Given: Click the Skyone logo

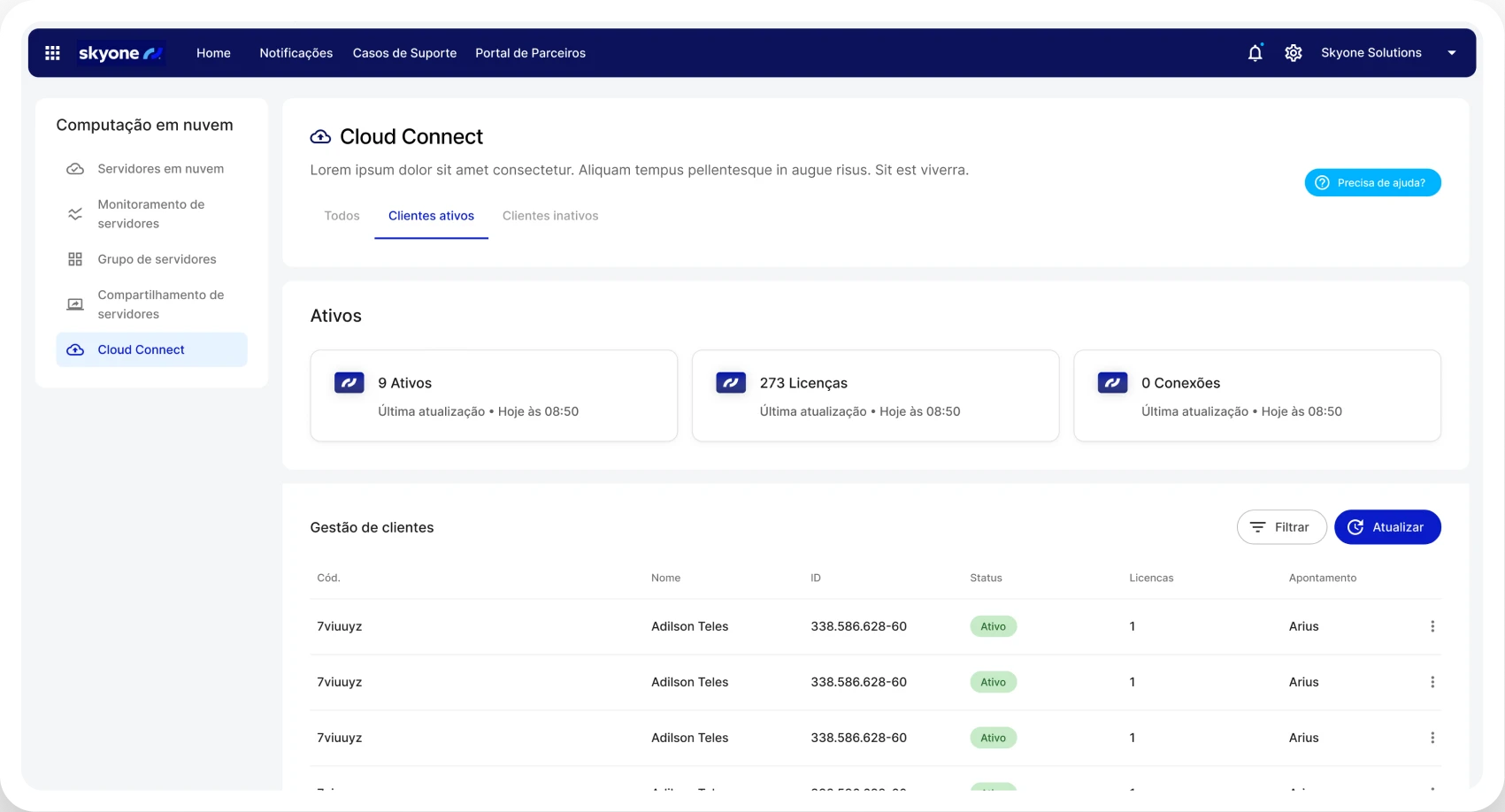Looking at the screenshot, I should click(x=120, y=53).
